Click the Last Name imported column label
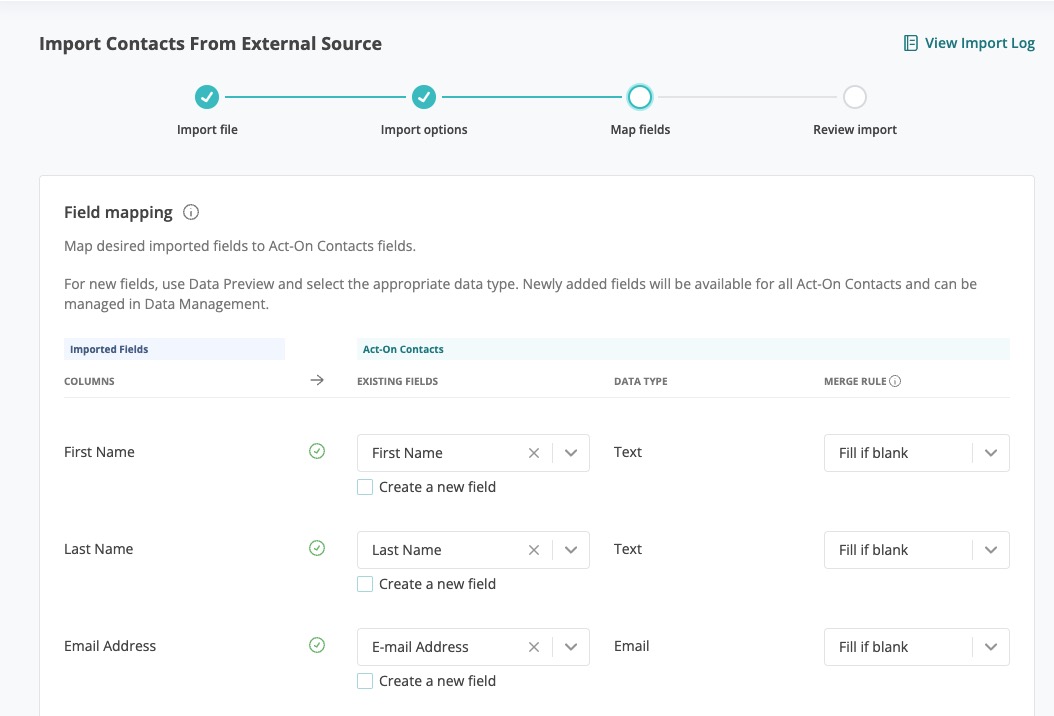 click(99, 549)
